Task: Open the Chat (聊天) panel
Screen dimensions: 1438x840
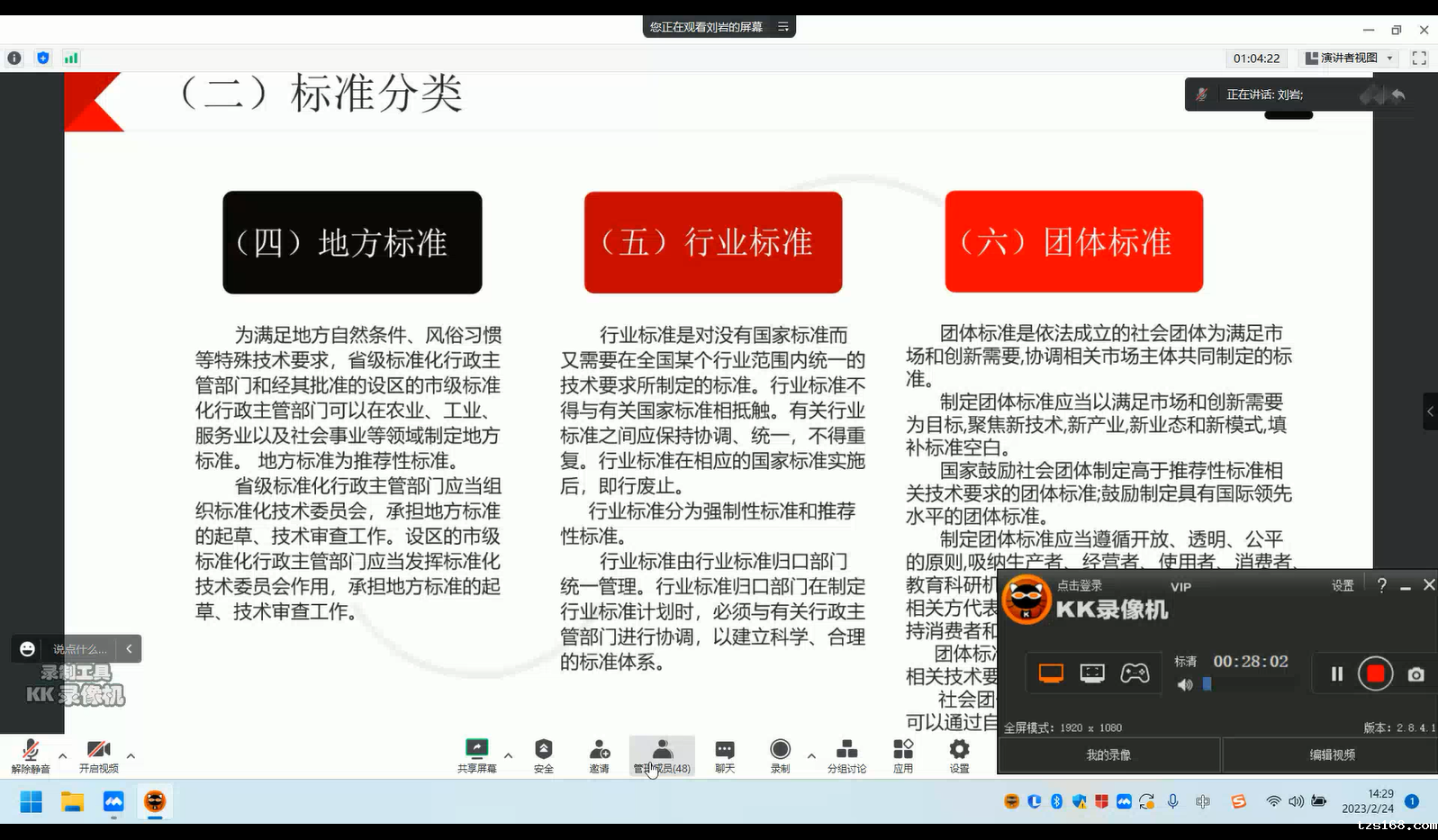Action: (724, 750)
